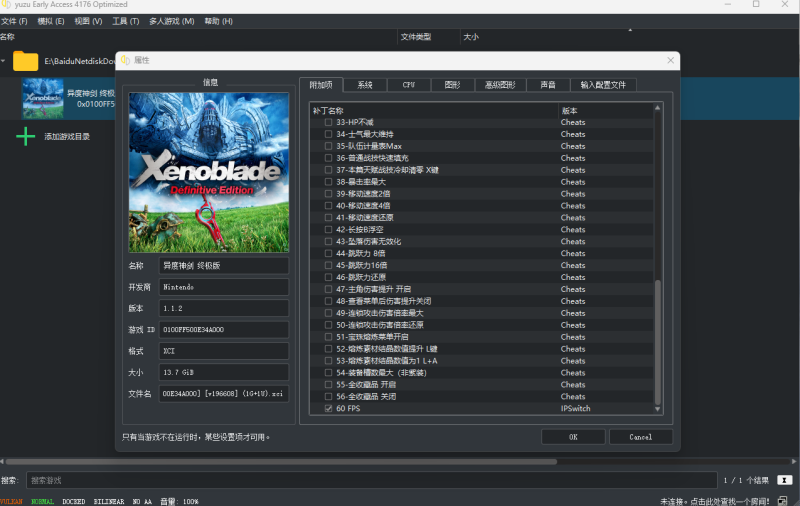Click the BILINEAR filter status indicator
Screen dimensions: 800x506
(x=109, y=501)
